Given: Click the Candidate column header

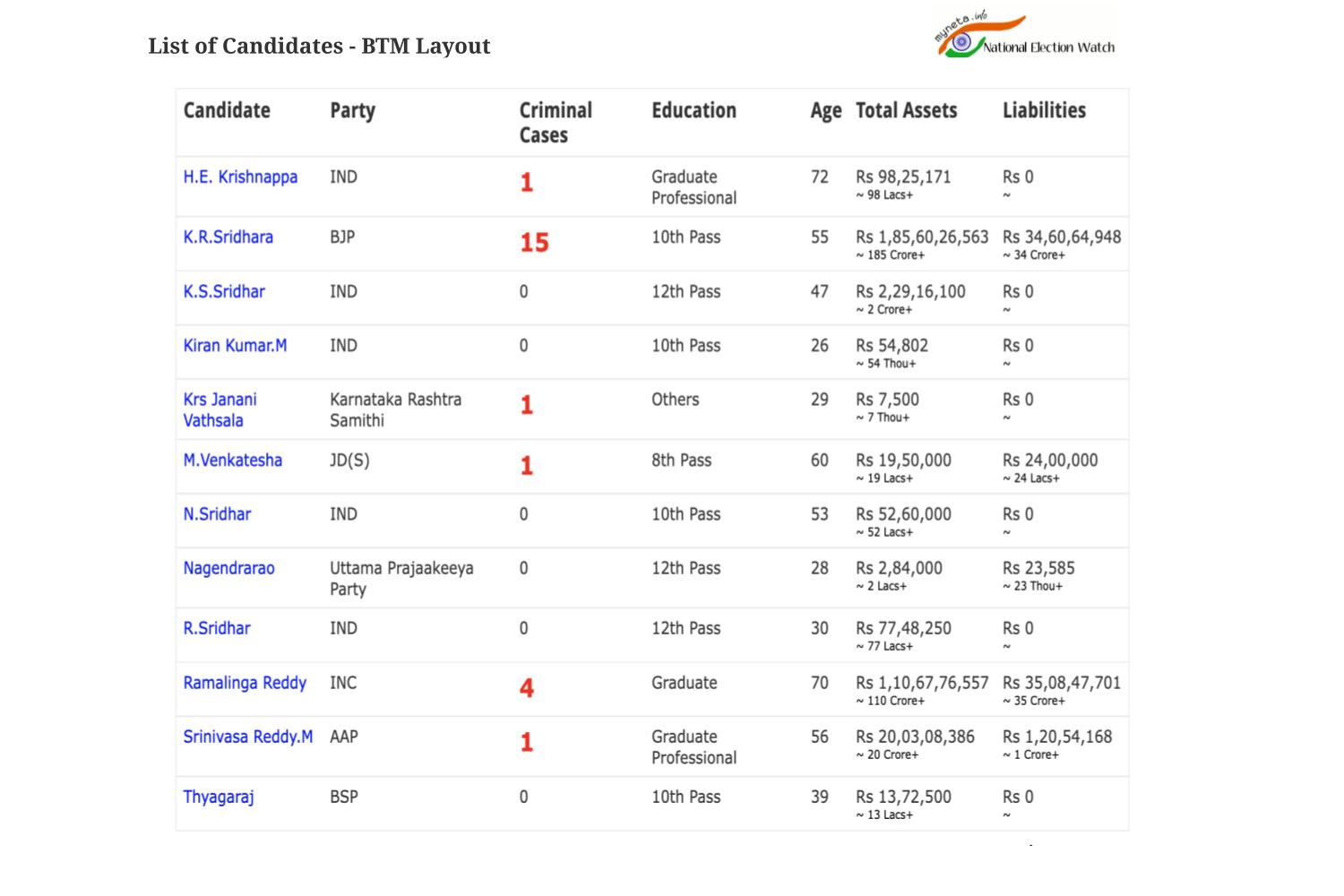Looking at the screenshot, I should pyautogui.click(x=227, y=110).
